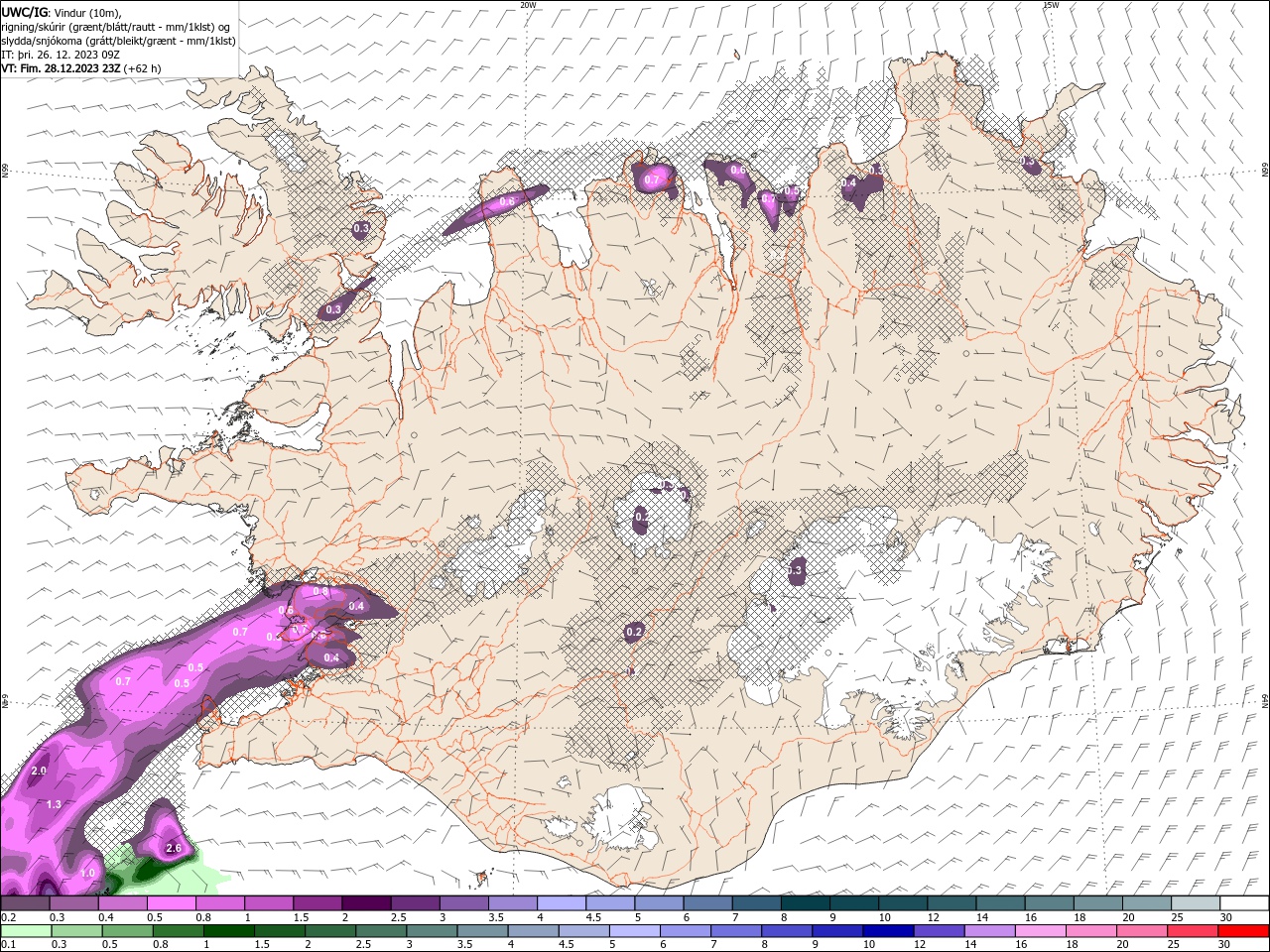Click the lightest green 0.1 rain legend swatch

[26, 931]
